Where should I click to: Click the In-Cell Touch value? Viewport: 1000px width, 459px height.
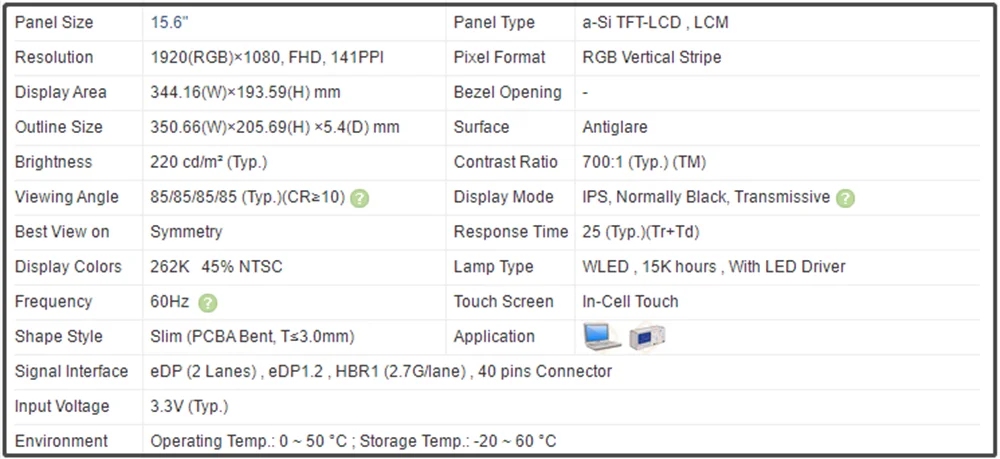[x=630, y=302]
